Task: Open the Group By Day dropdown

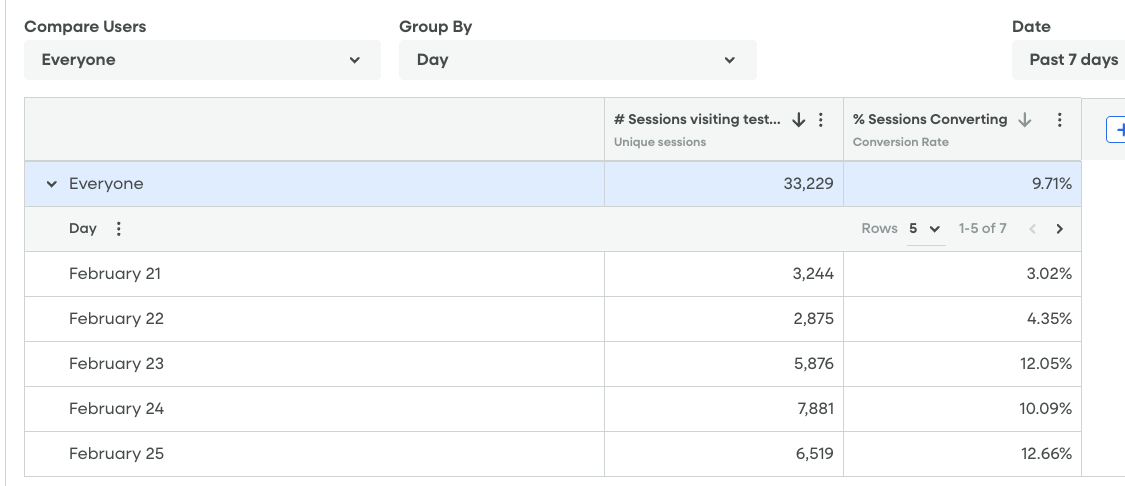Action: pyautogui.click(x=577, y=60)
